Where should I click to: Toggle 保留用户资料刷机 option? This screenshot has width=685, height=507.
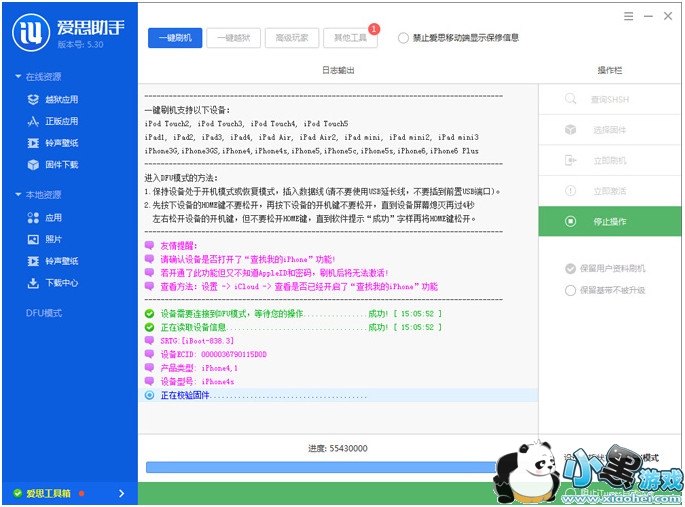[571, 269]
